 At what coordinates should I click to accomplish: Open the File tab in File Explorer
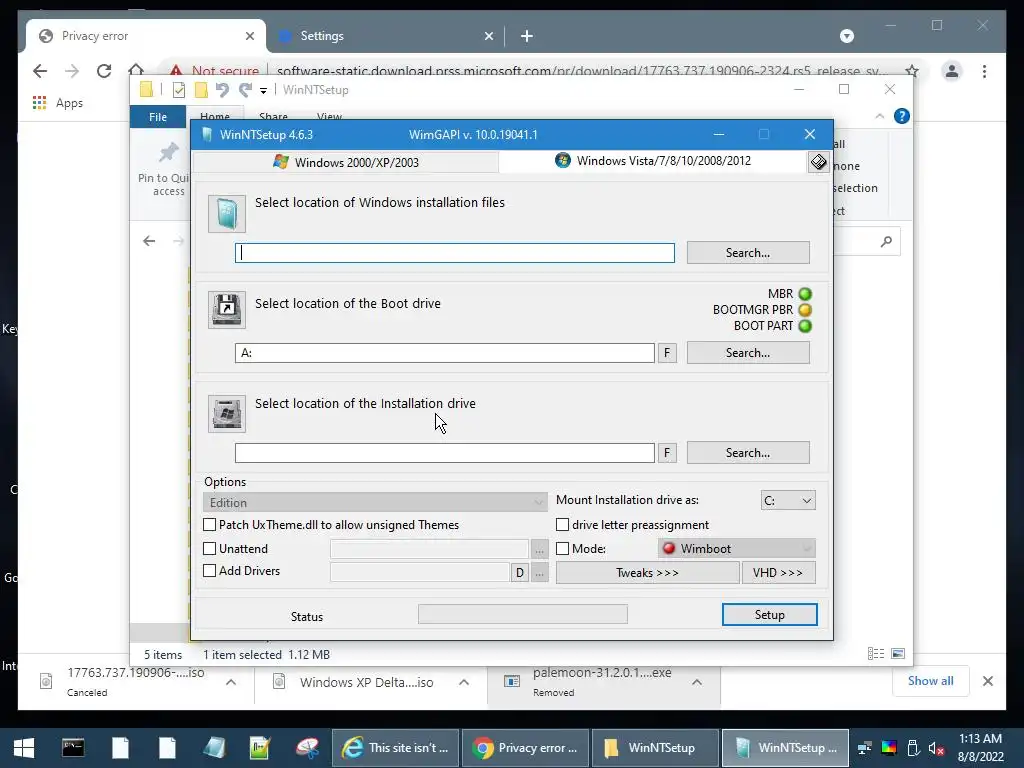pos(157,117)
